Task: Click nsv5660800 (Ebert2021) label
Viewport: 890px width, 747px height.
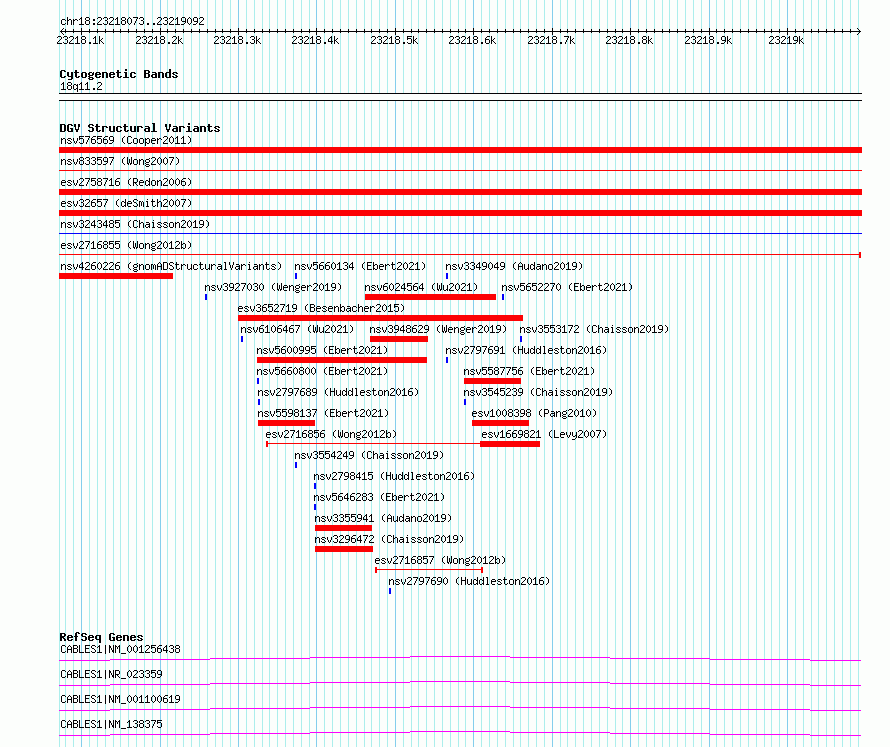Action: point(322,371)
